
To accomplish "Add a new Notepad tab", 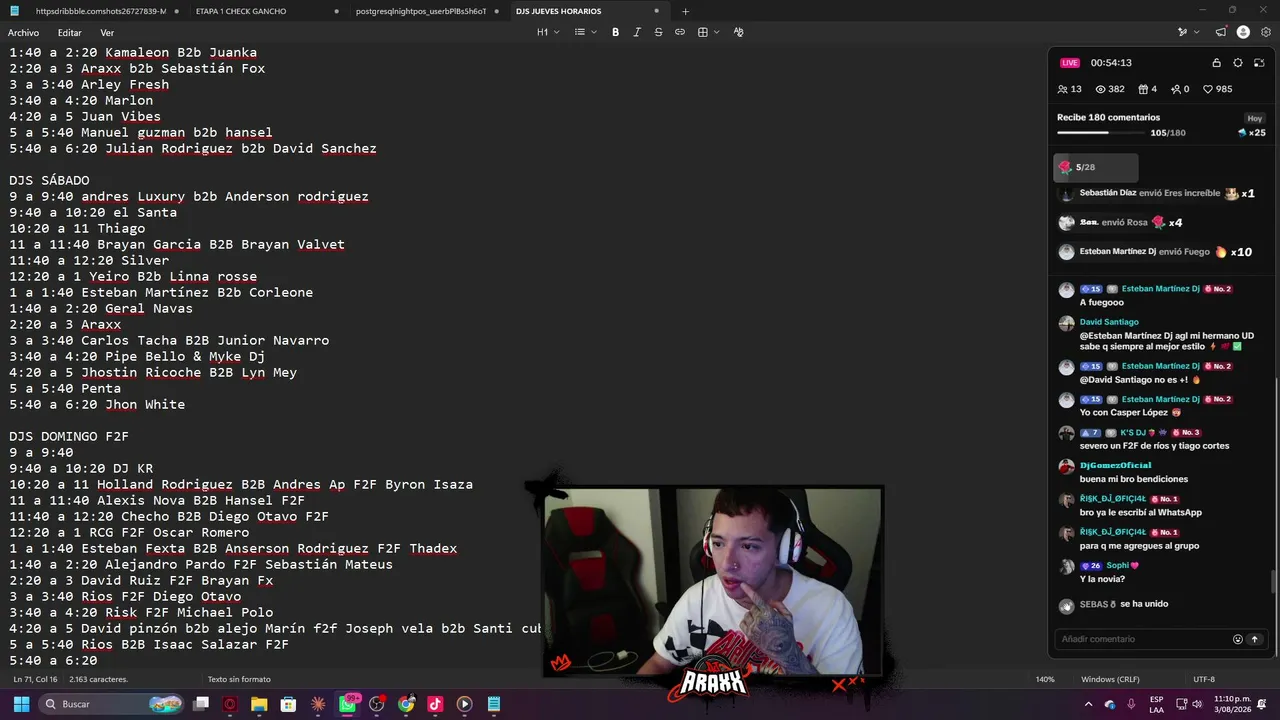I will tap(685, 11).
